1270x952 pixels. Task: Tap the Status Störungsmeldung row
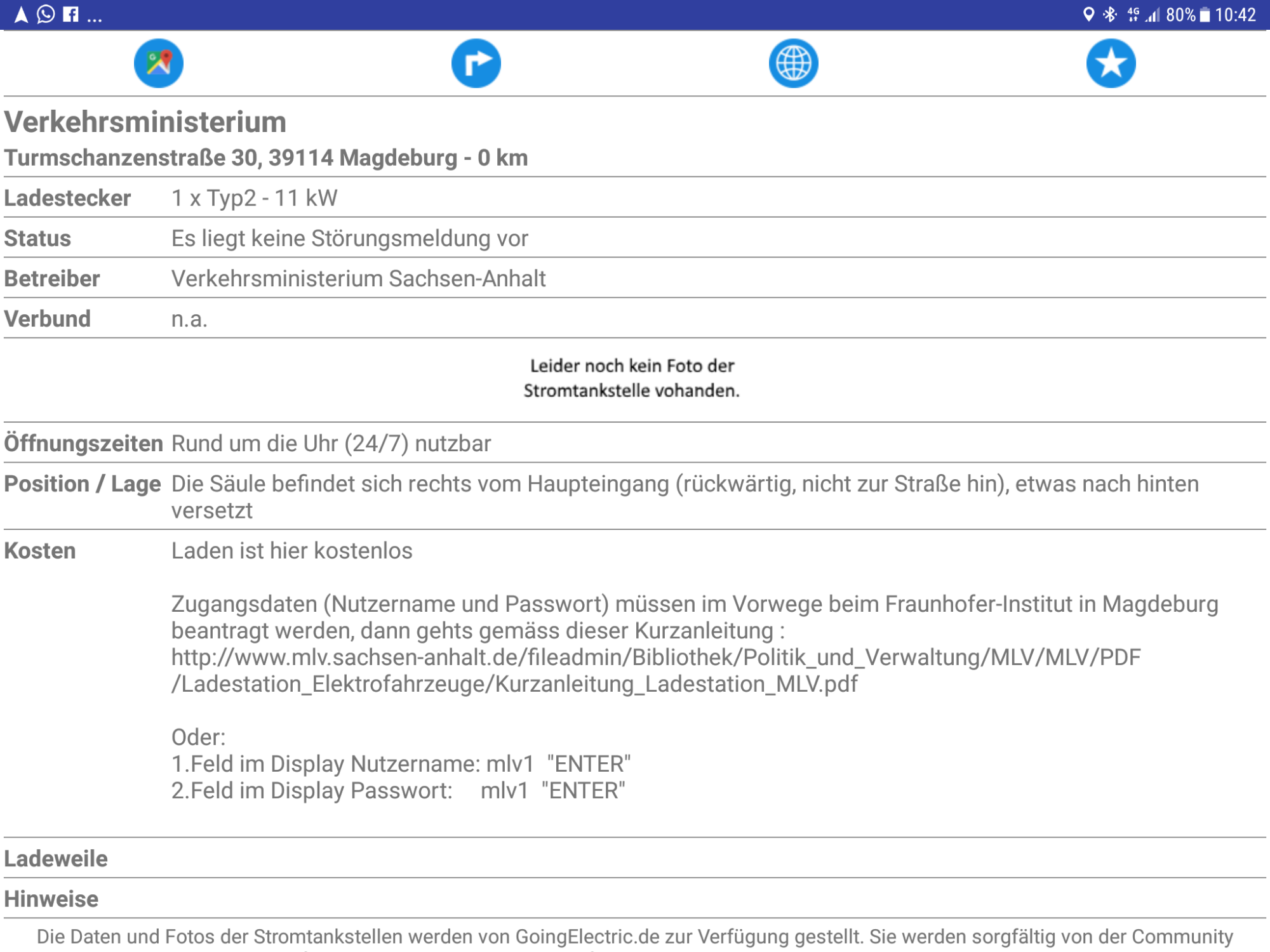(349, 239)
